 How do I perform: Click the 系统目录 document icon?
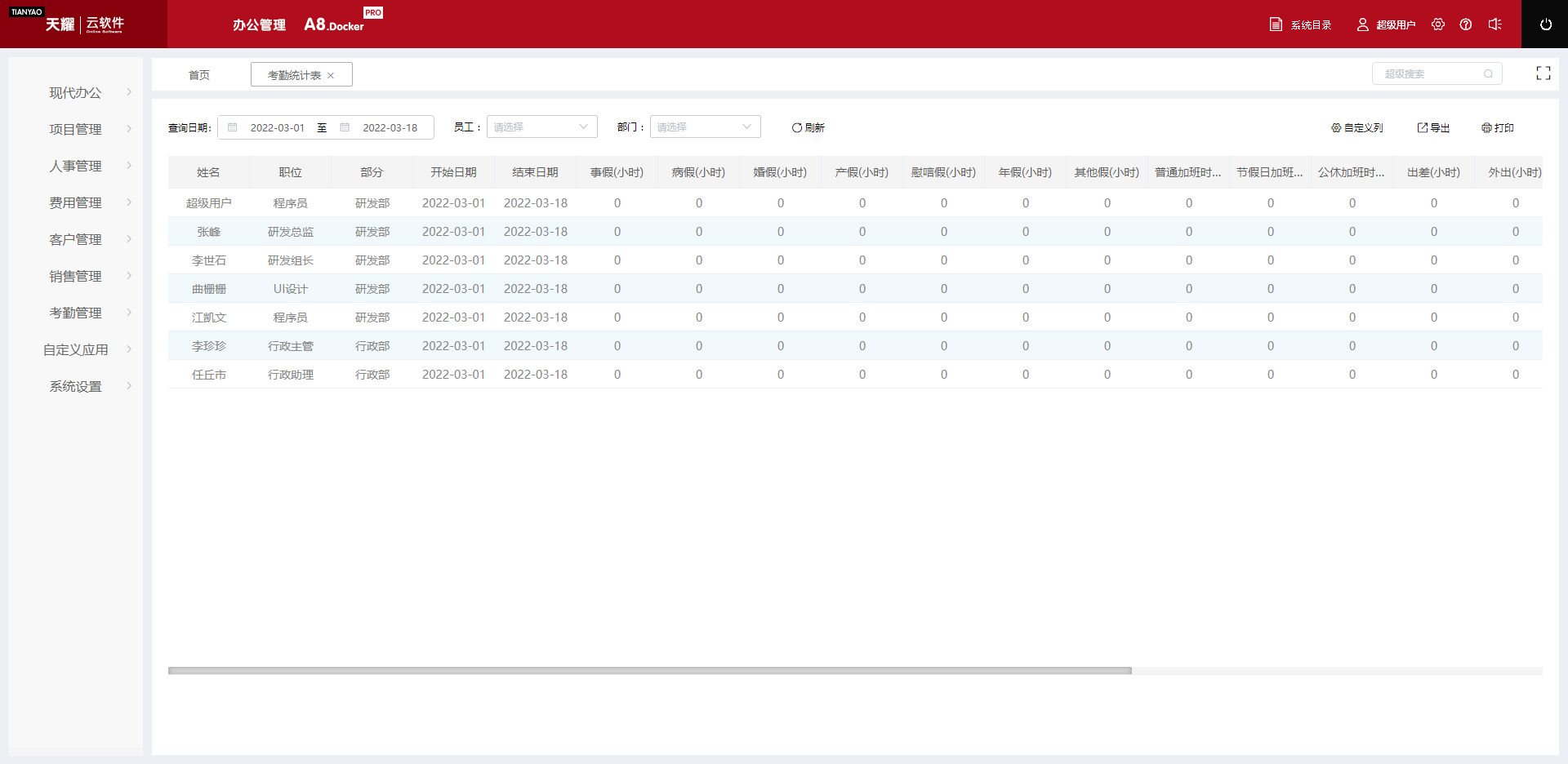point(1276,24)
